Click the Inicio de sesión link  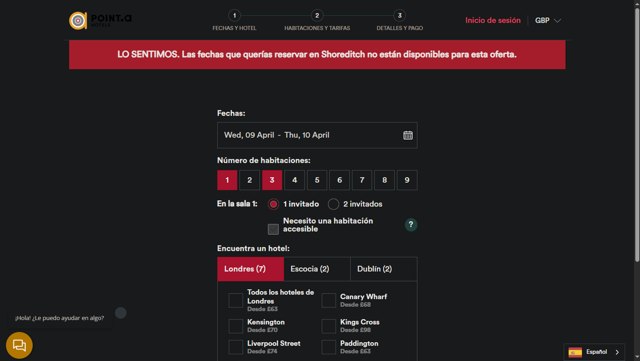tap(493, 20)
